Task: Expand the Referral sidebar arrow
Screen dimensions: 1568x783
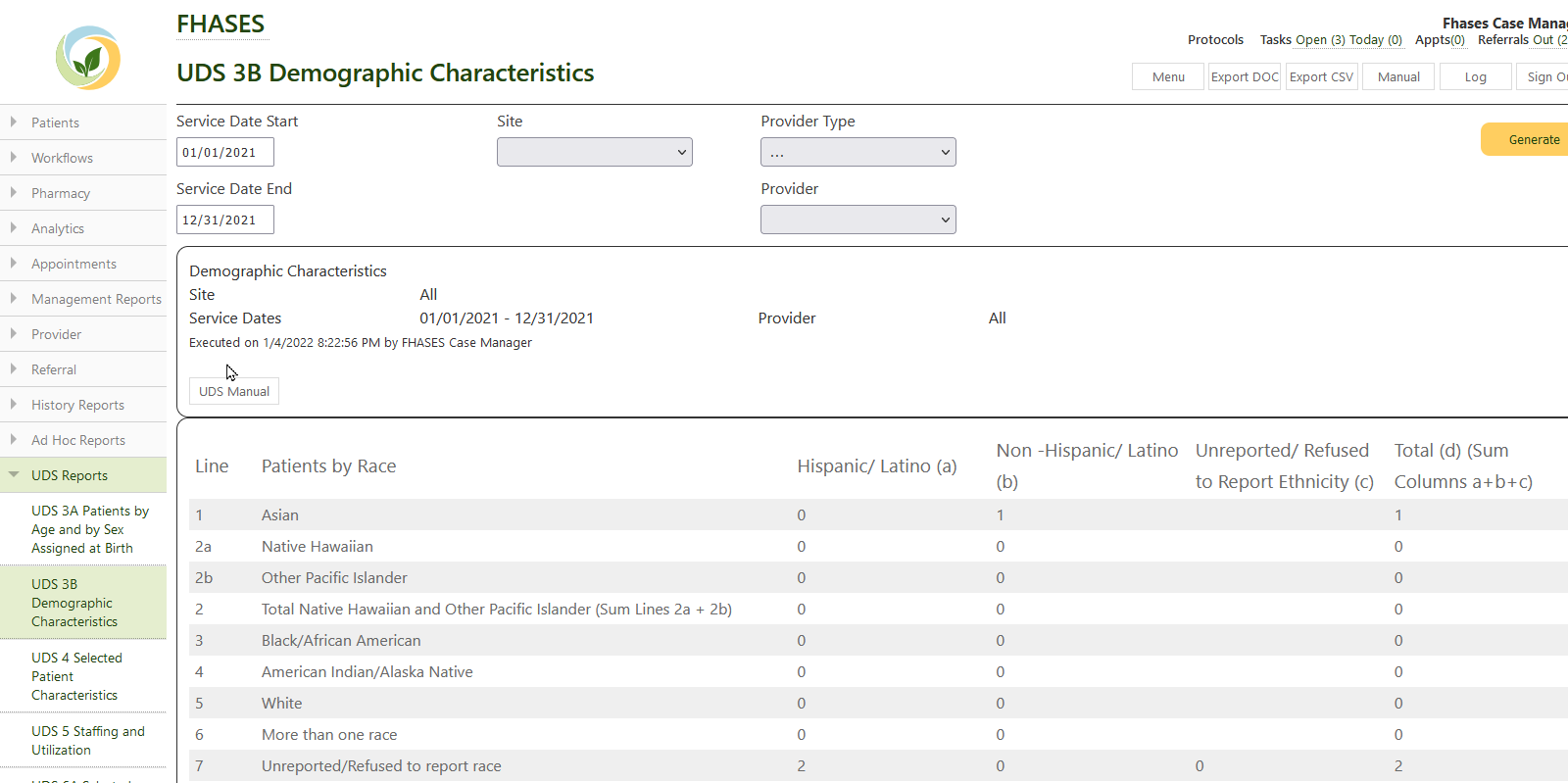Action: click(13, 368)
